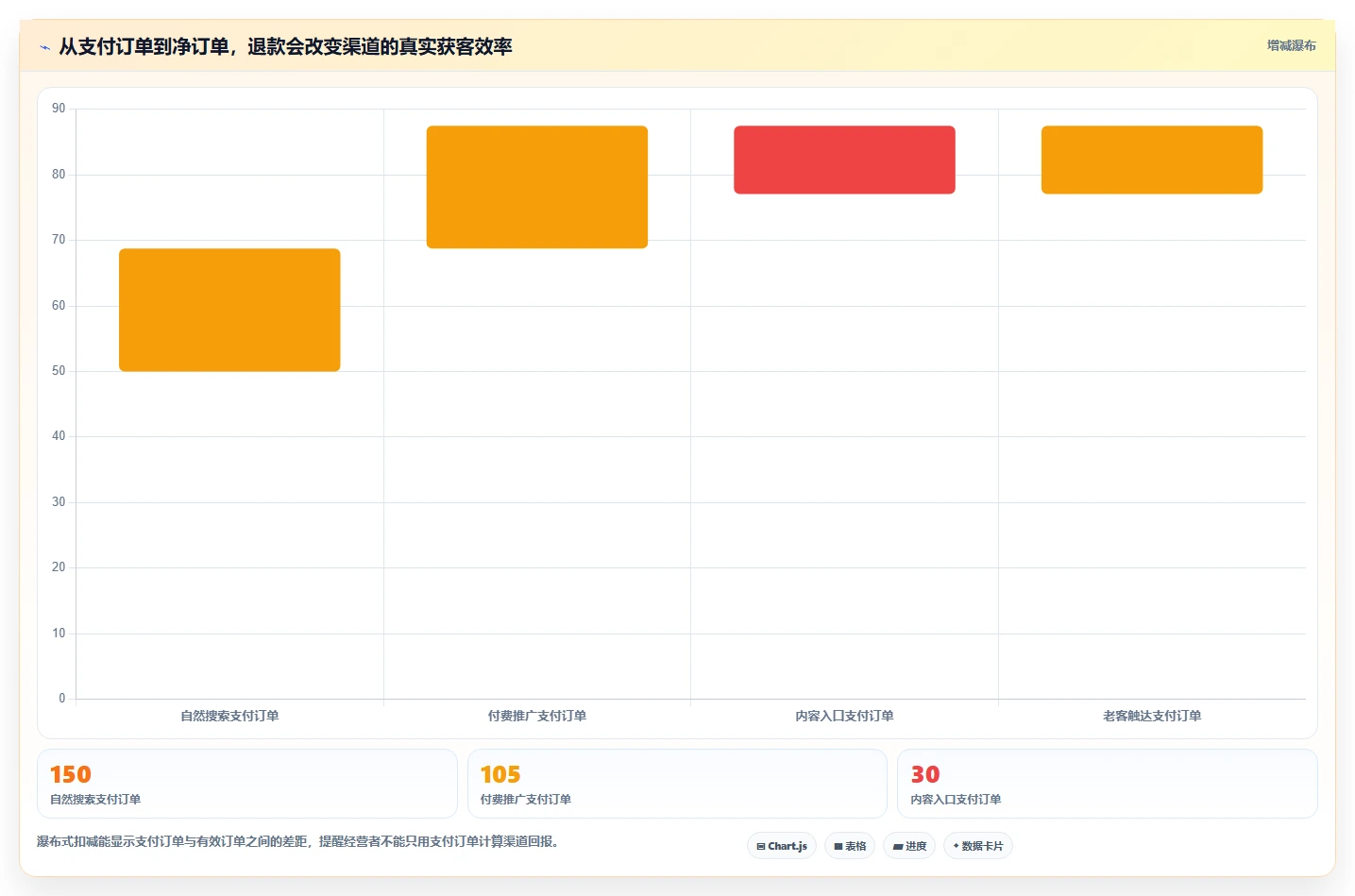Screen dimensions: 1355x896
Task: Select the 进度 chip
Action: point(909,846)
